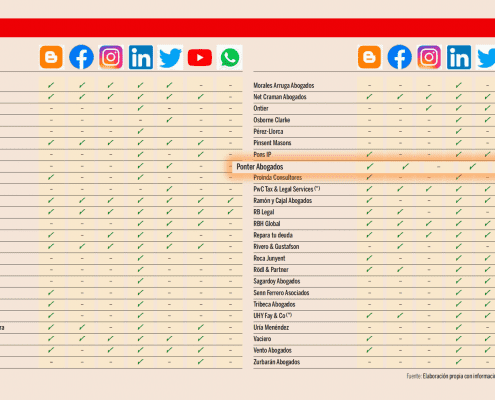Screen dimensions: 495x400
Task: Select the Ramón y Cajal Abogados name
Action: [x=282, y=200]
